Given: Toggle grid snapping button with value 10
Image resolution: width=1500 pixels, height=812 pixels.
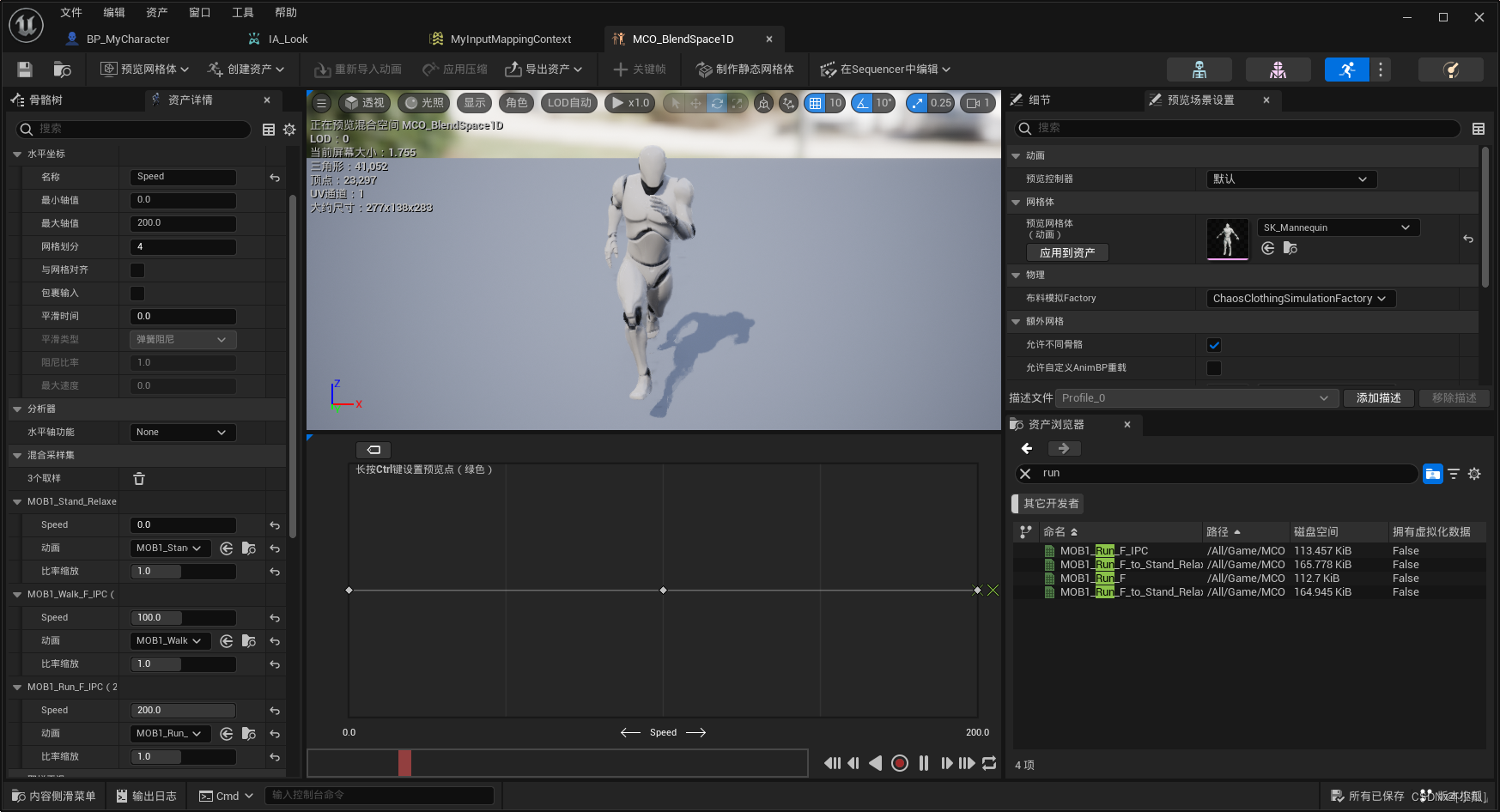Looking at the screenshot, I should point(815,103).
